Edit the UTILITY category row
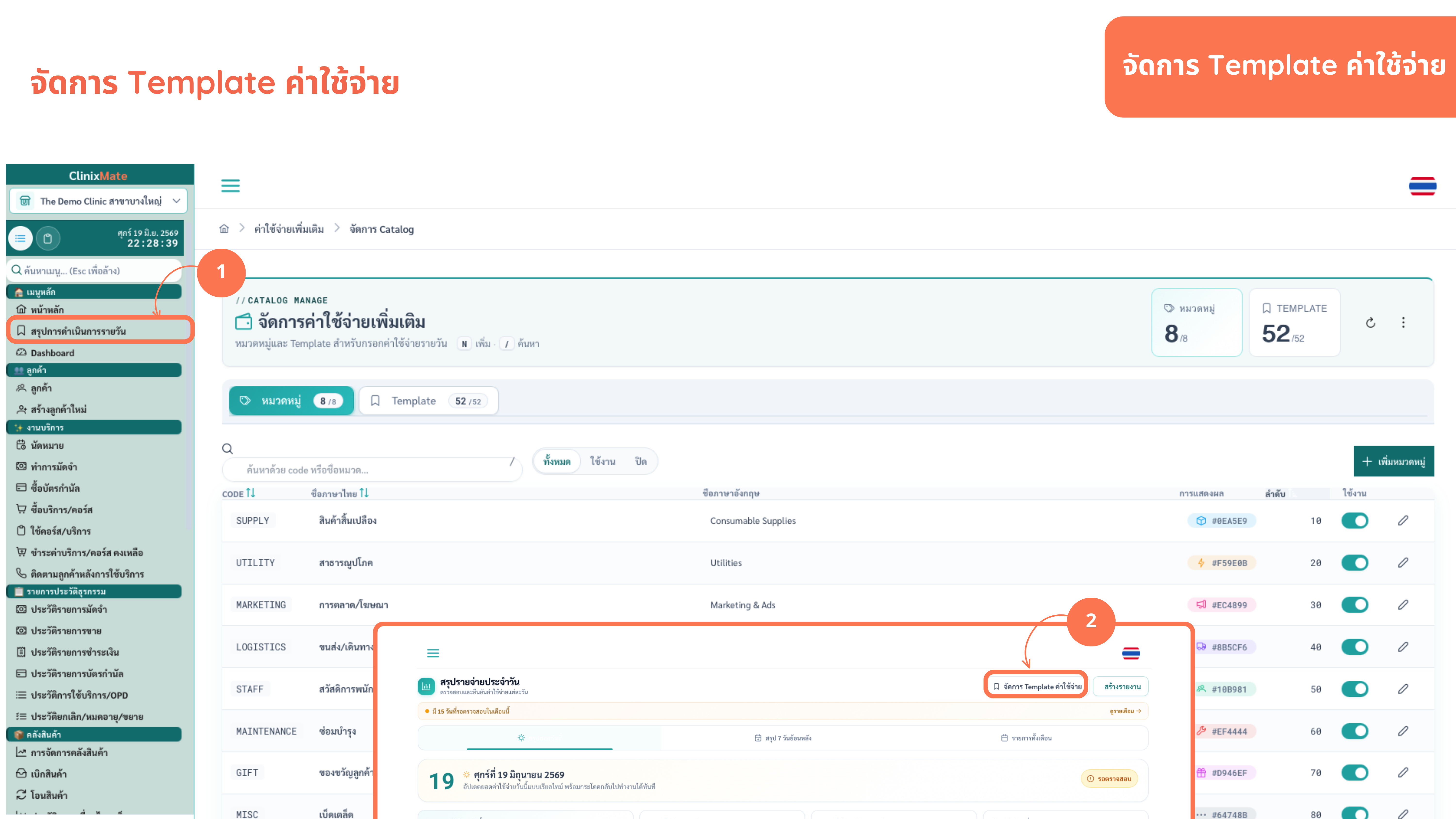 click(1403, 563)
